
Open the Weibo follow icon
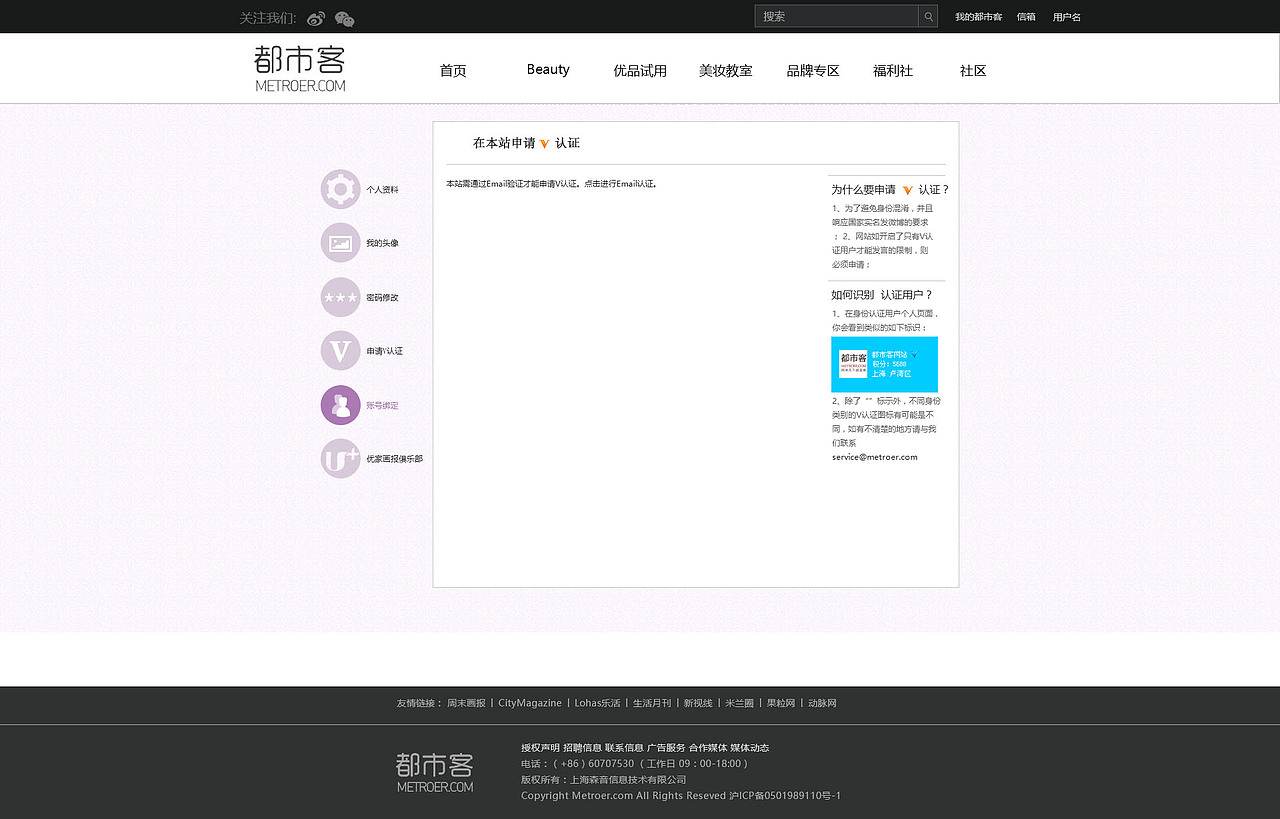pyautogui.click(x=316, y=18)
